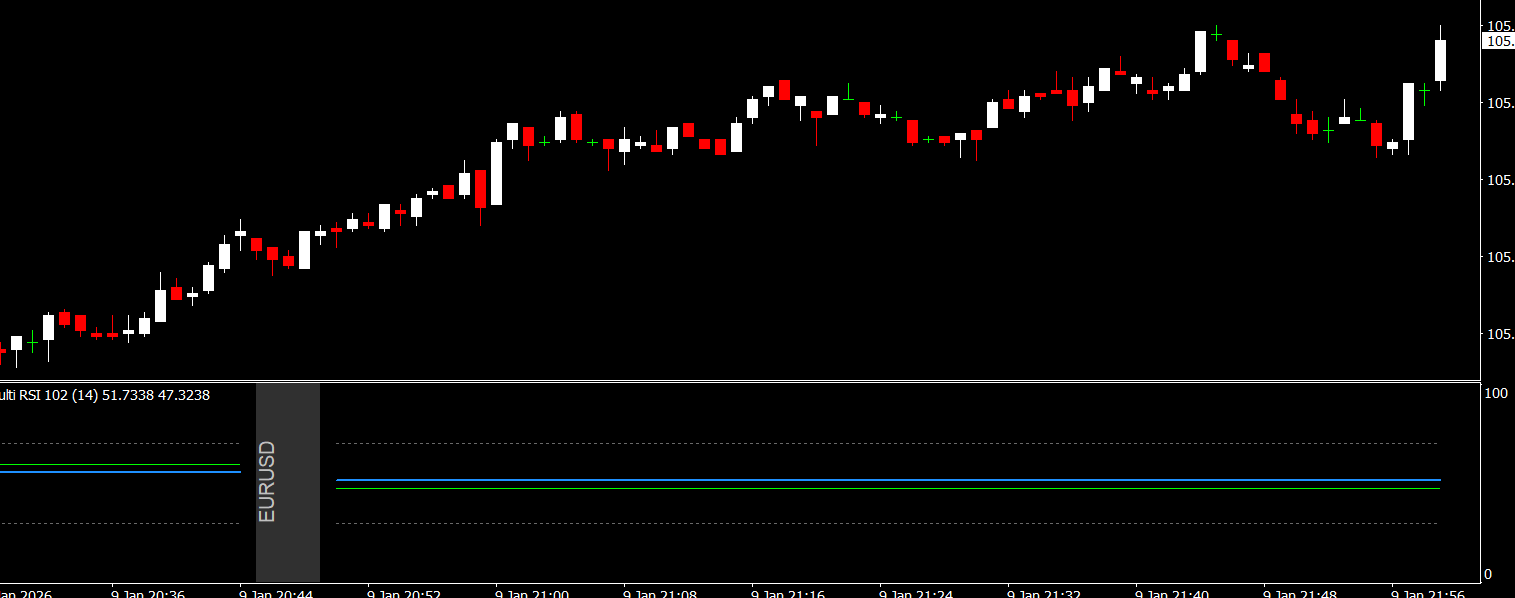This screenshot has height=598, width=1515.
Task: Click the 100 level on RSI scale
Action: (1496, 394)
